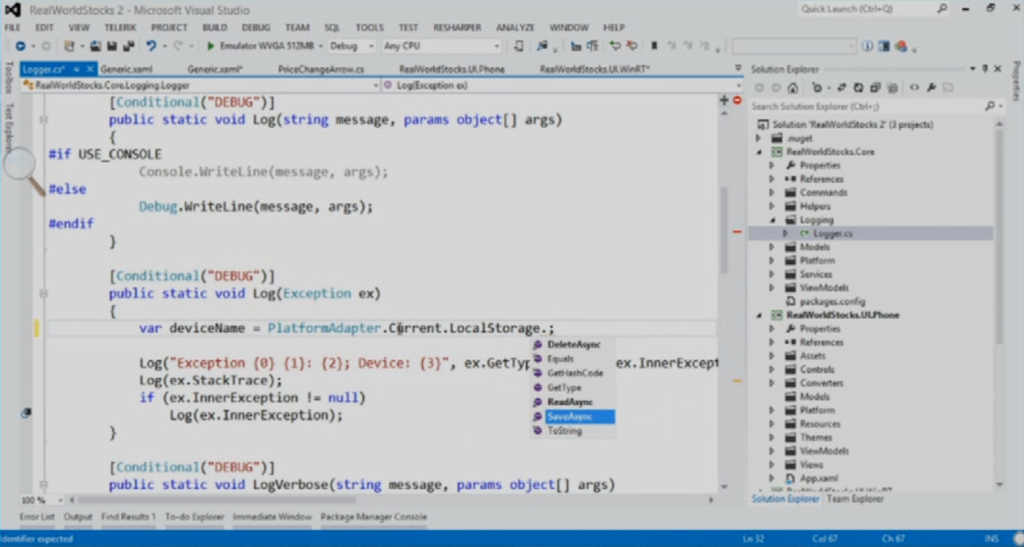Toggle the pin on the Logger.cs tab
This screenshot has width=1024, height=547.
coord(76,69)
